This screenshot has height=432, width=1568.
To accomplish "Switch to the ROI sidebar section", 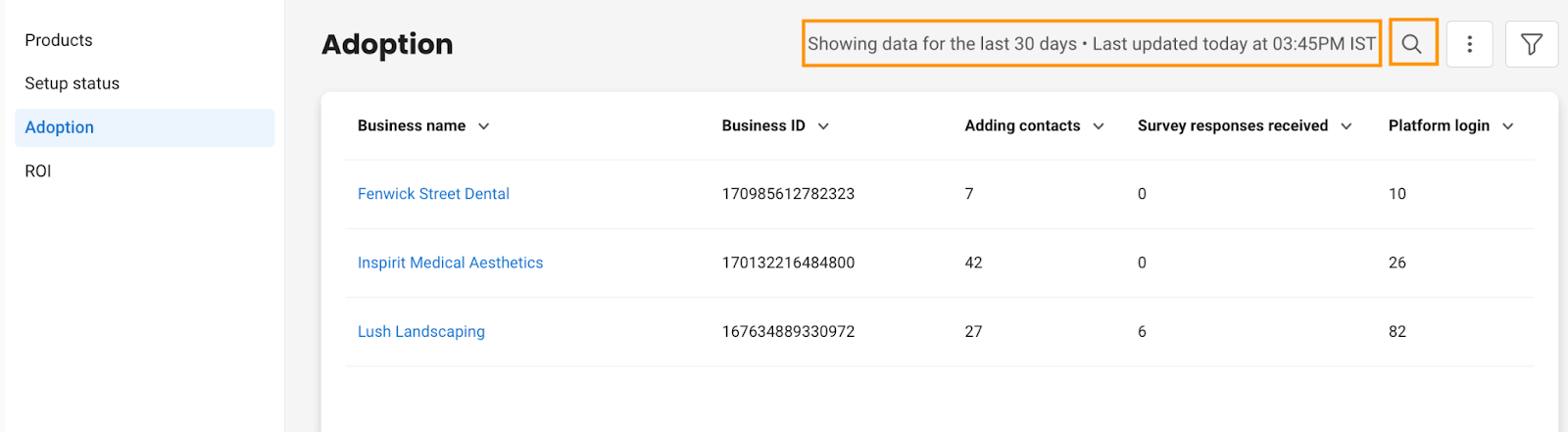I will pos(38,170).
